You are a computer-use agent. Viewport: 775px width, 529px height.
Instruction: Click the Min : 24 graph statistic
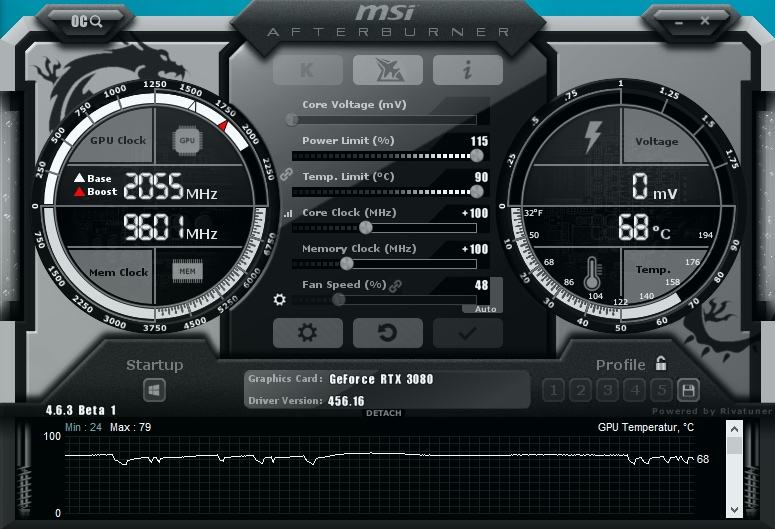coord(84,427)
